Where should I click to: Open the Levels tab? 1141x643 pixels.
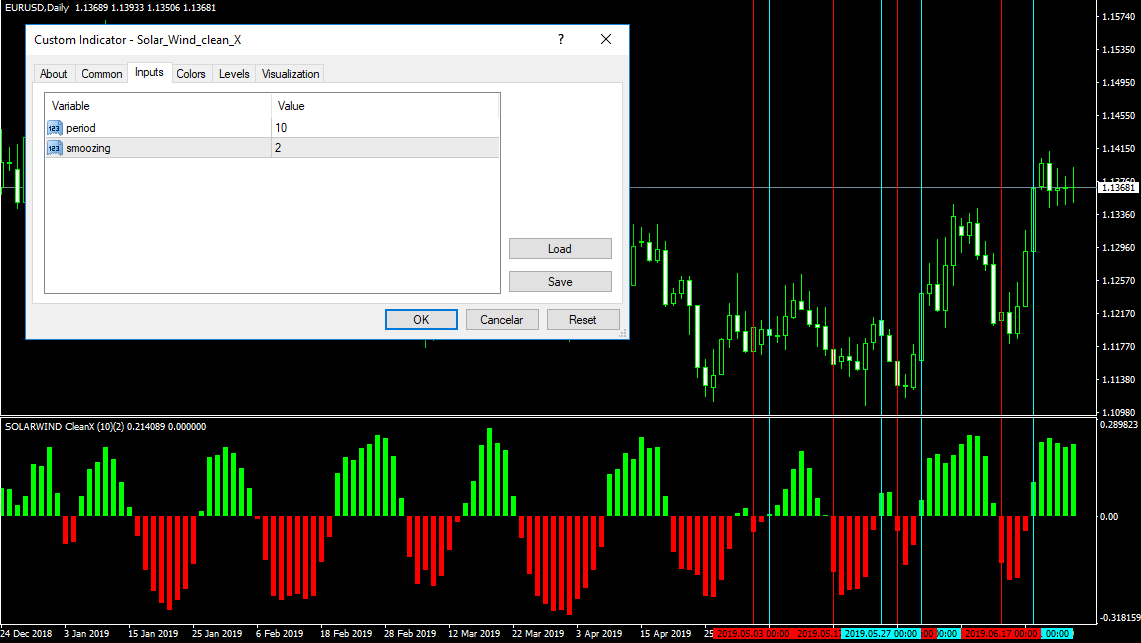234,73
